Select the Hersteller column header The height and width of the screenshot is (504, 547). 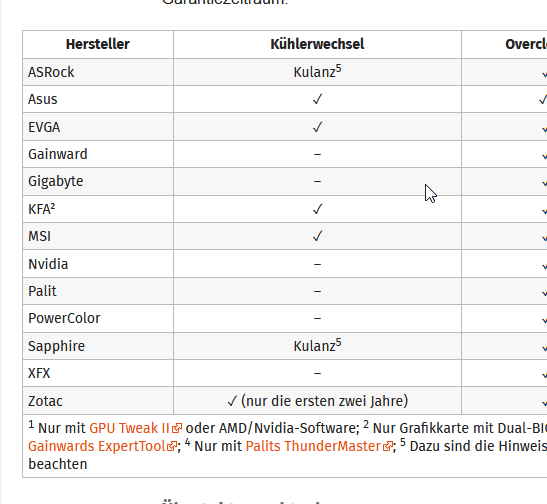coord(98,44)
